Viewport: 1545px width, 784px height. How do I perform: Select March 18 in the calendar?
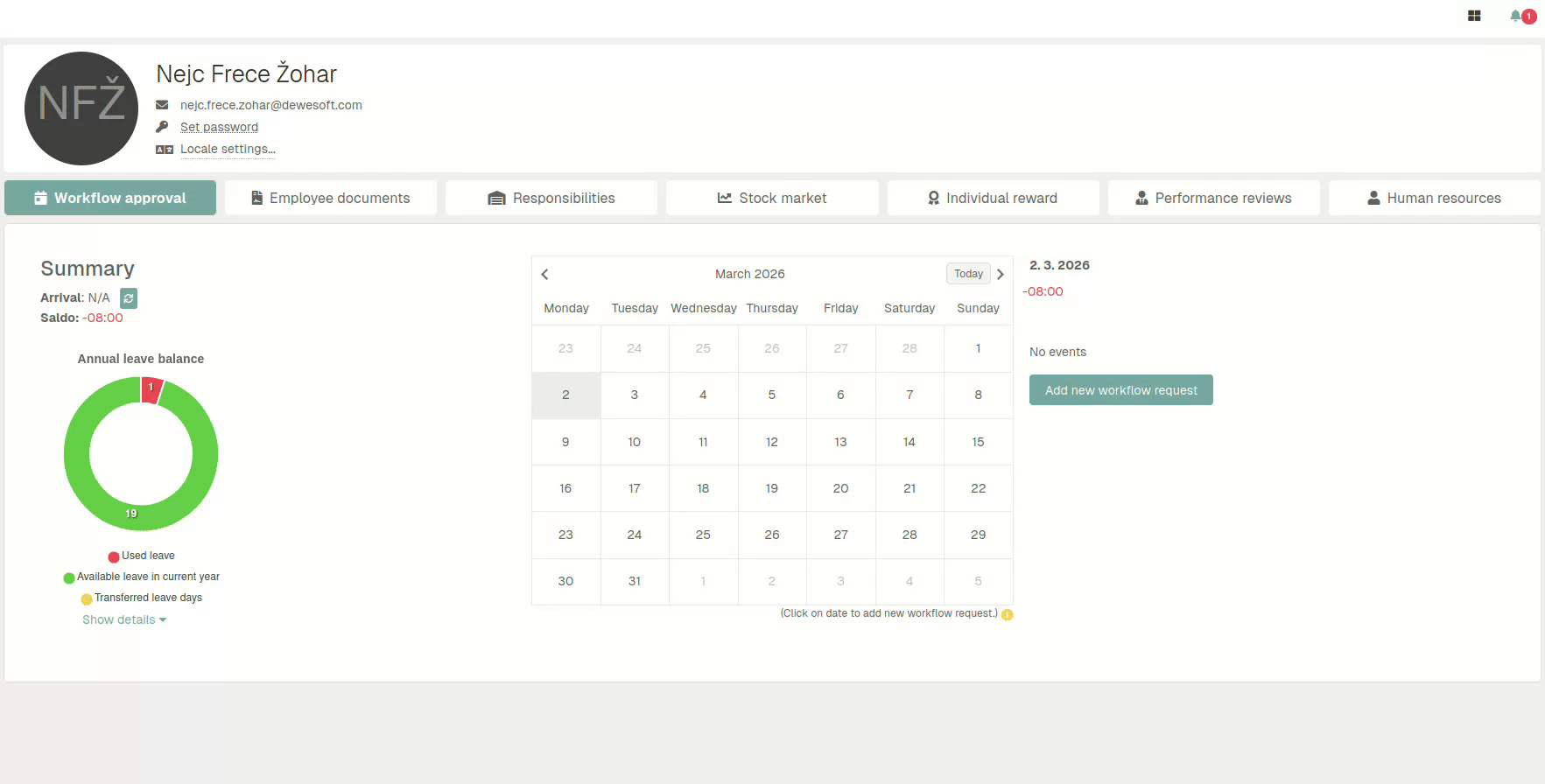[703, 488]
